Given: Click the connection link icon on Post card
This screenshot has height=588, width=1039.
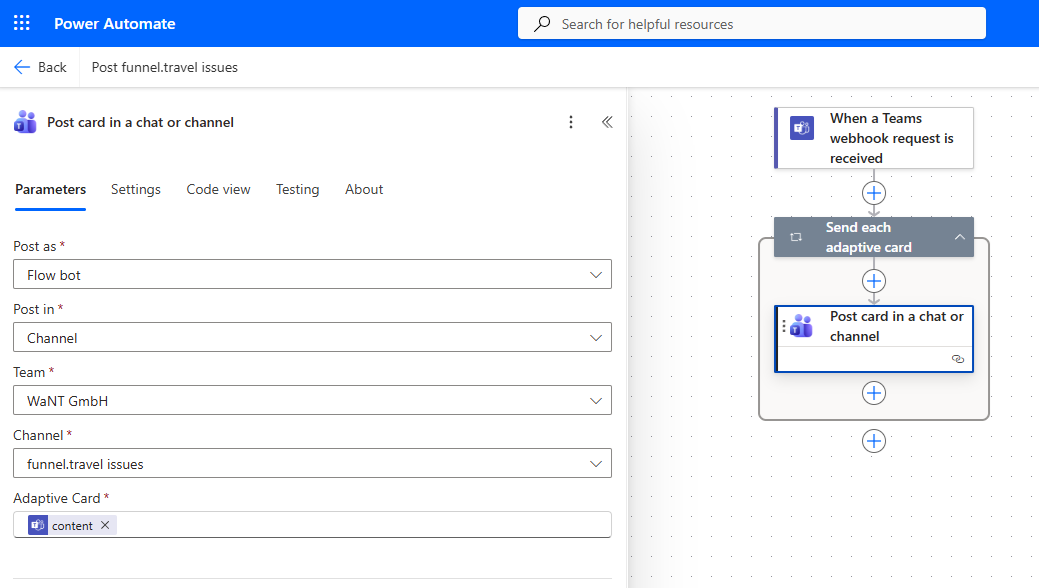Looking at the screenshot, I should tap(958, 358).
